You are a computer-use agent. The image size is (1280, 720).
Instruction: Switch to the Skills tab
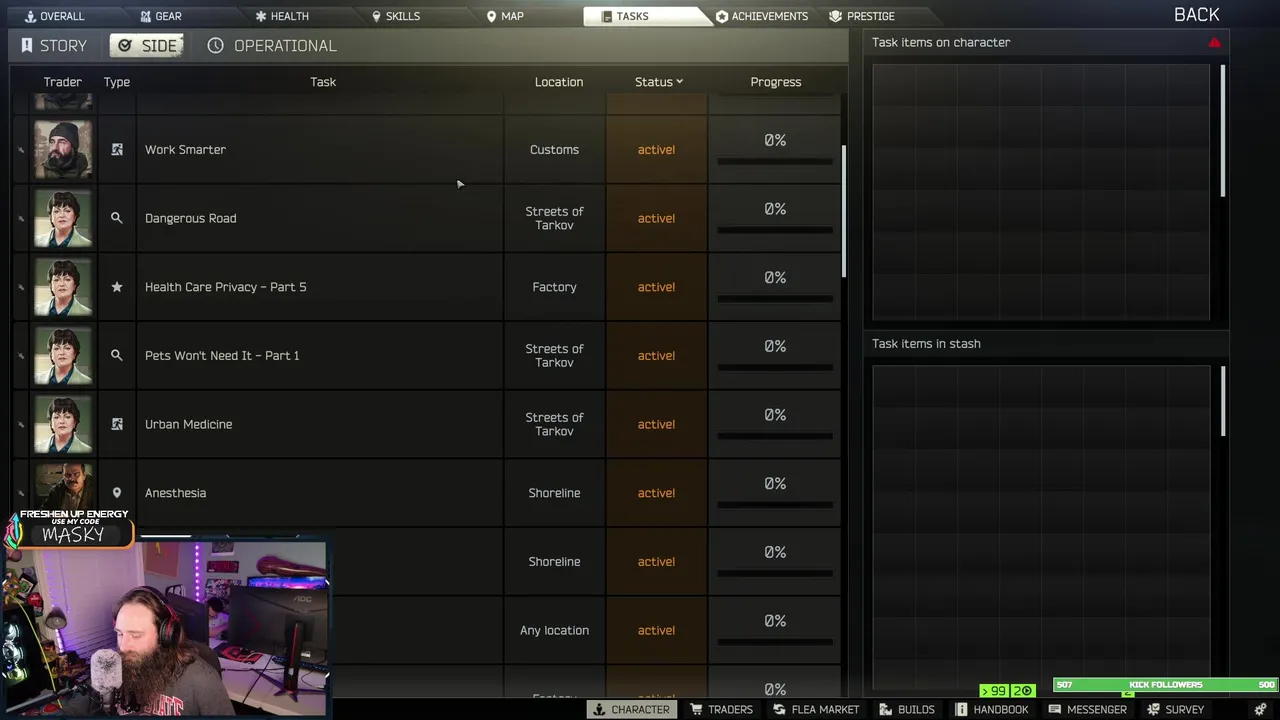[x=395, y=16]
